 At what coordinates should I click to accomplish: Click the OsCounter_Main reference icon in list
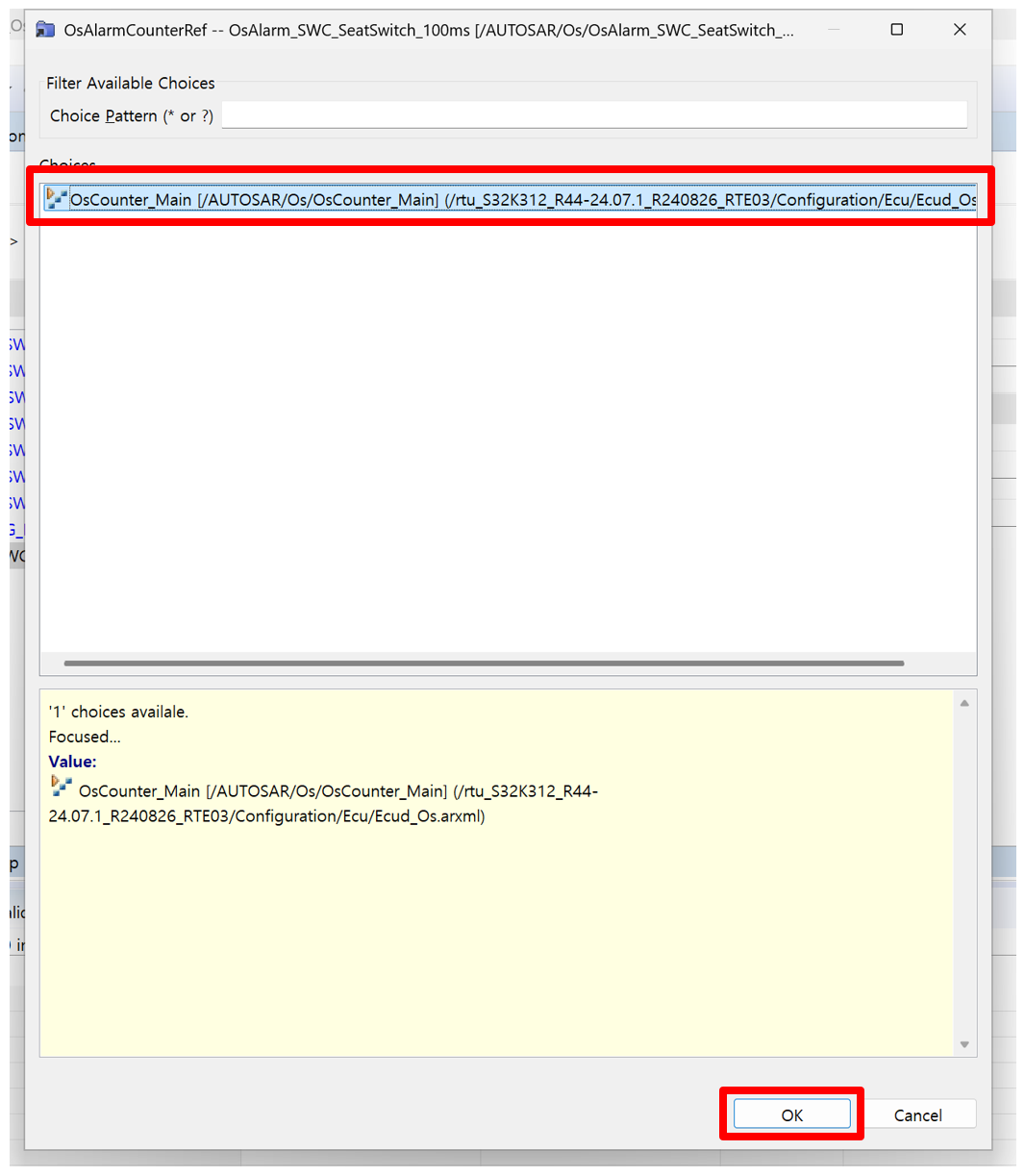[57, 198]
